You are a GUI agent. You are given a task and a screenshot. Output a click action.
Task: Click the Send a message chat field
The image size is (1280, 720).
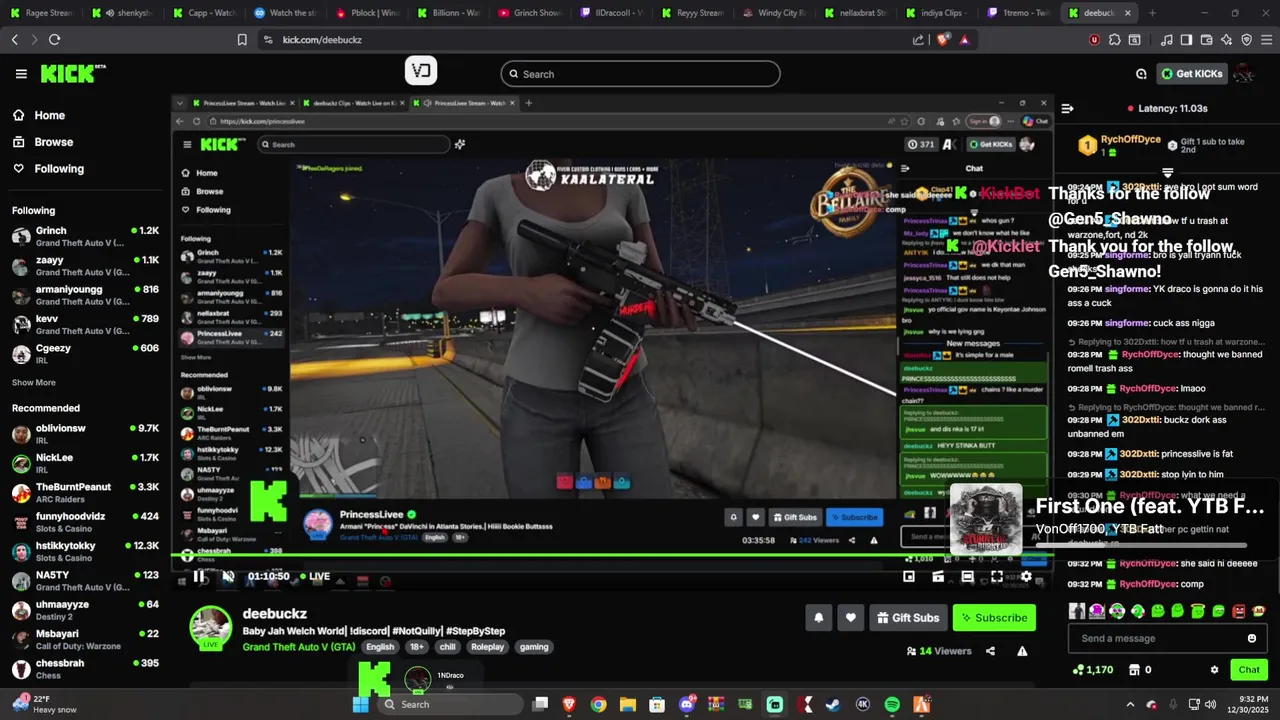[x=1168, y=638]
